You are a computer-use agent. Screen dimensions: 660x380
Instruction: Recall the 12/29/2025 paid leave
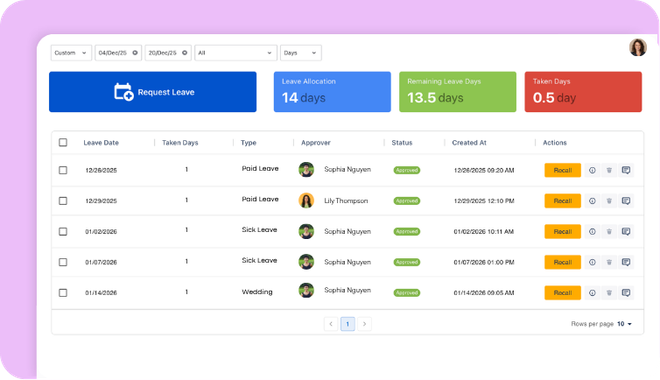click(563, 201)
